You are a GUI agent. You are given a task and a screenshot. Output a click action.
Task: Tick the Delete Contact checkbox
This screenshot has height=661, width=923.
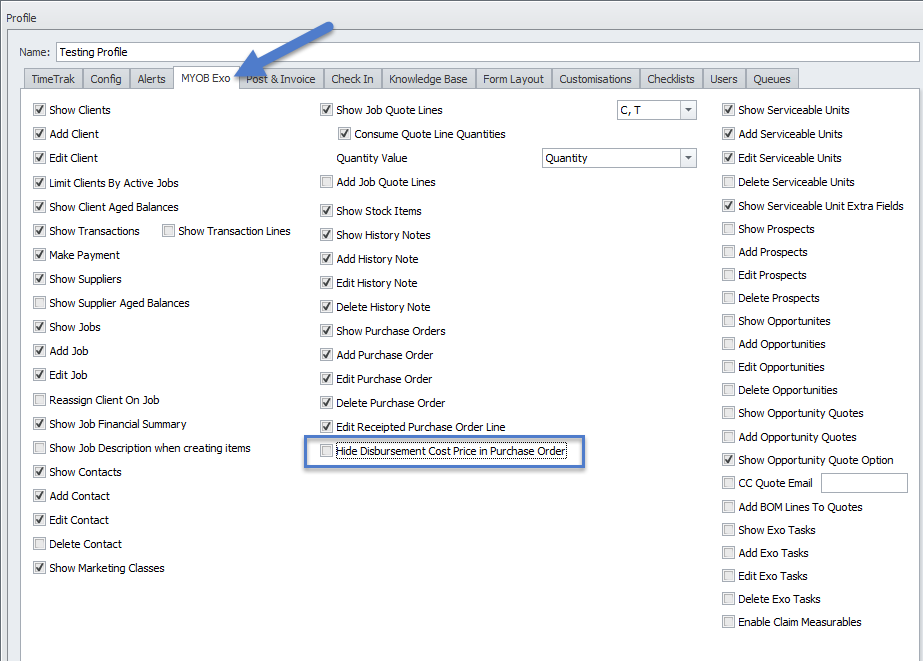click(x=40, y=544)
